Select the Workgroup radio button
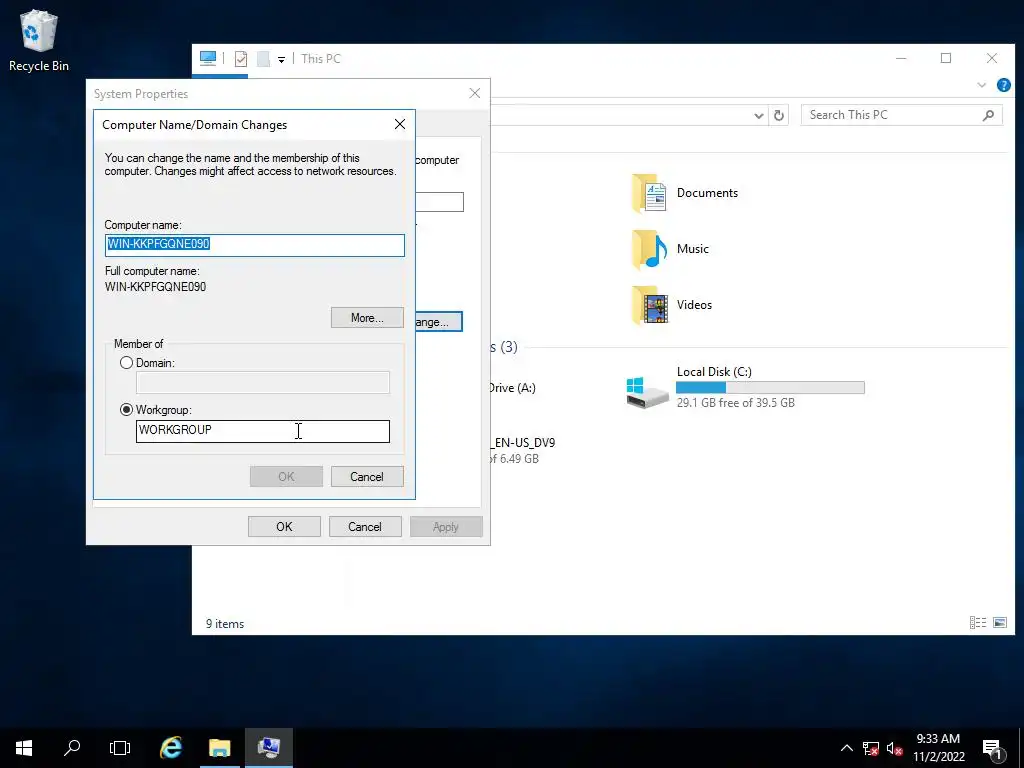 click(127, 410)
